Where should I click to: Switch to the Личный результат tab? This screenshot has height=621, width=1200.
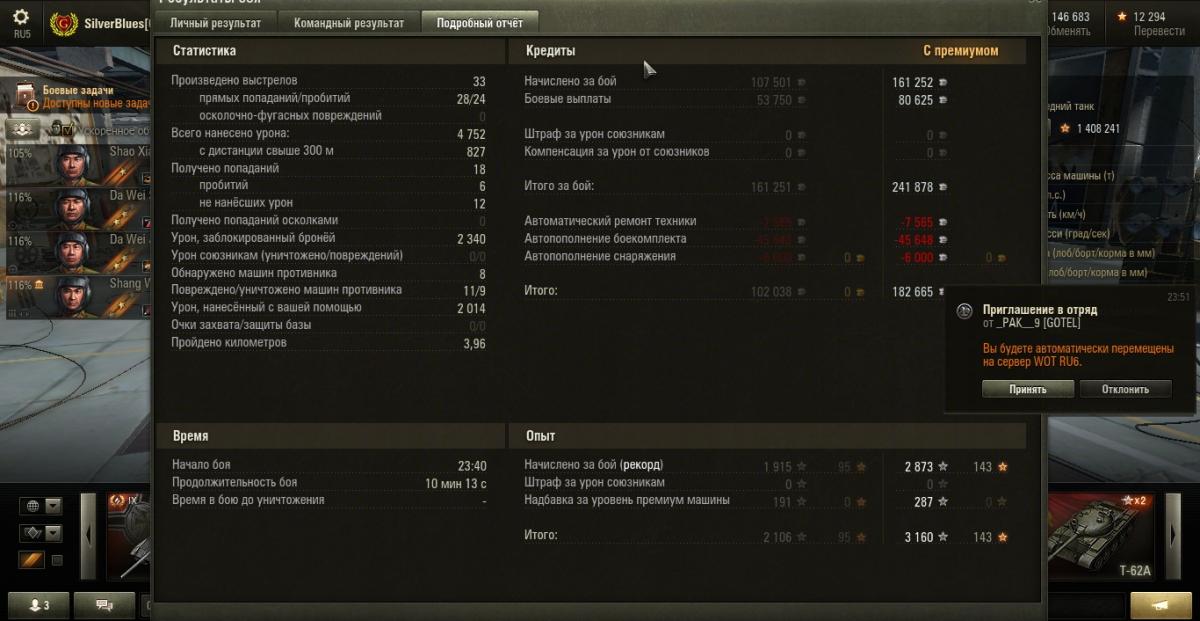[215, 22]
